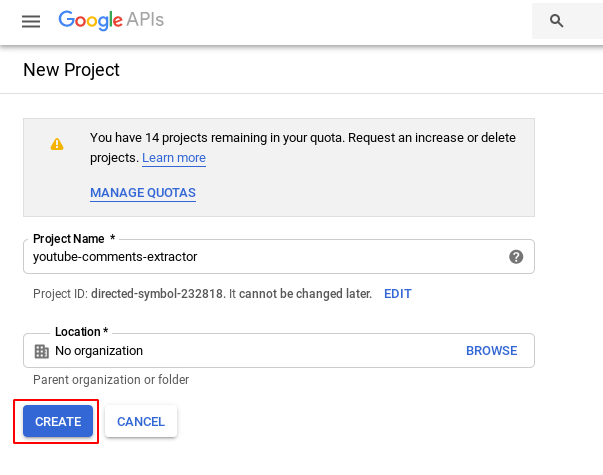The width and height of the screenshot is (603, 475).
Task: Open MANAGE QUOTAS link
Action: click(x=142, y=193)
